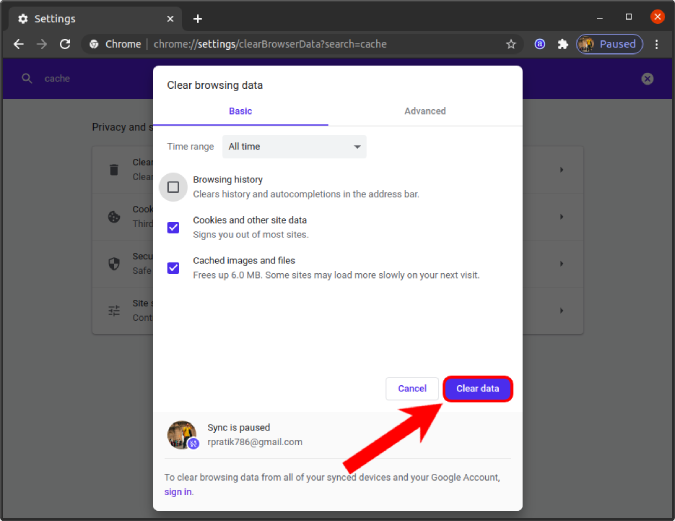Click the 'Privacy and' section heading
Image resolution: width=675 pixels, height=521 pixels.
122,127
